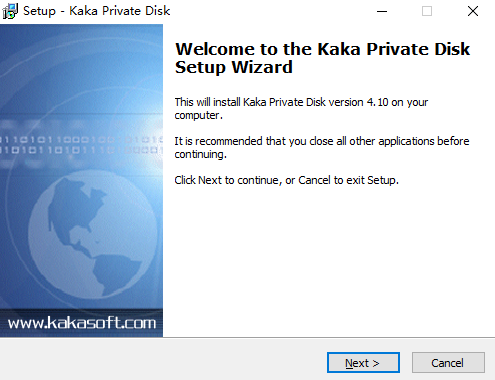Minimize the setup wizard window
495x380 pixels.
pos(382,11)
